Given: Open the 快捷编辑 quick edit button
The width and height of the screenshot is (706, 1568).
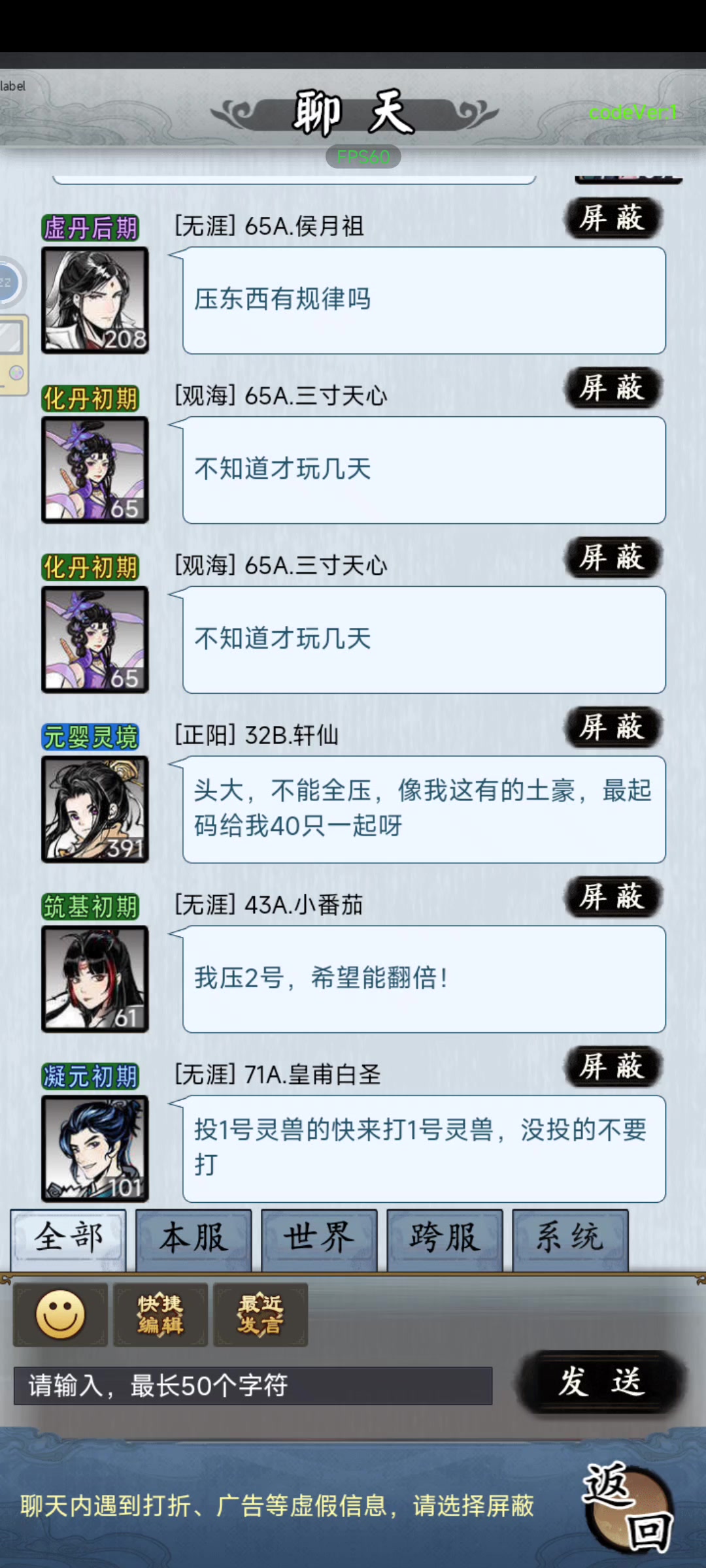Looking at the screenshot, I should tap(160, 1314).
